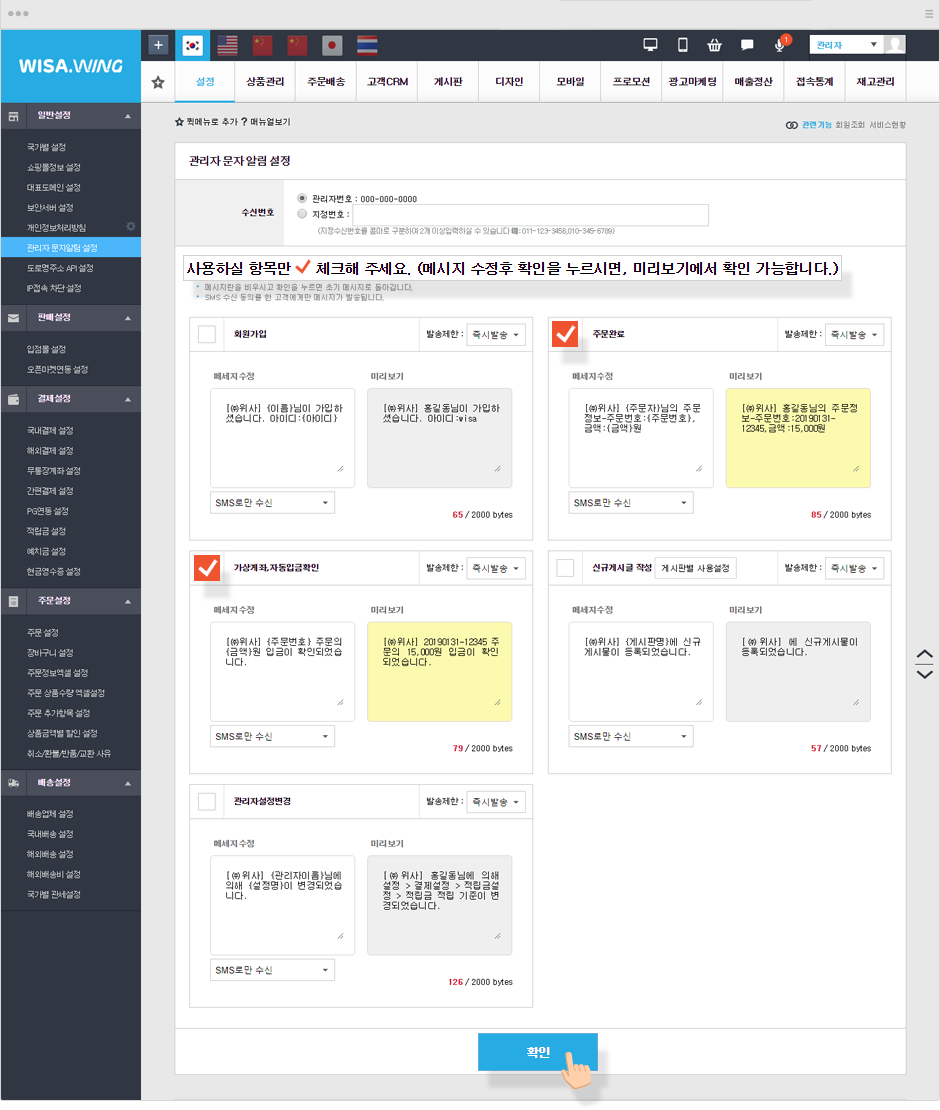940x1110 pixels.
Task: Open 국내배송 설정 in sidebar
Action: (x=50, y=834)
